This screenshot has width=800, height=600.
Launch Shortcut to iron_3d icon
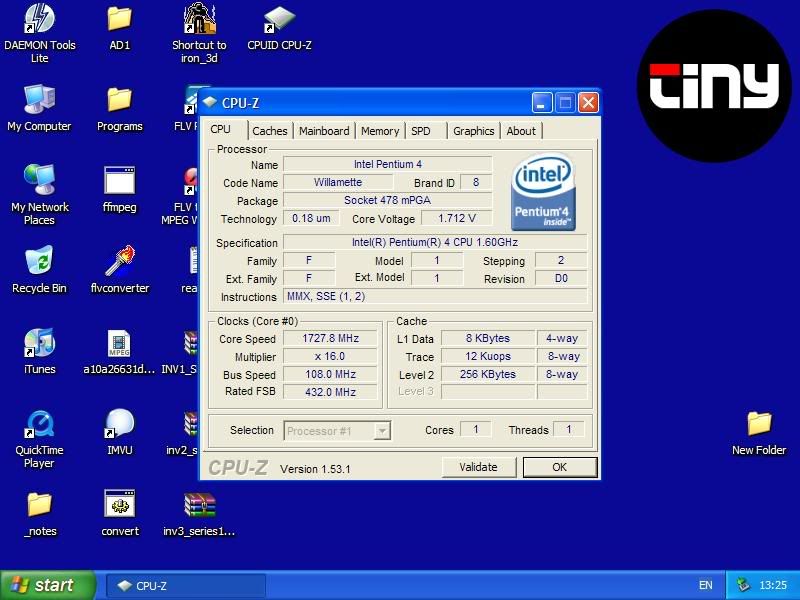[199, 33]
